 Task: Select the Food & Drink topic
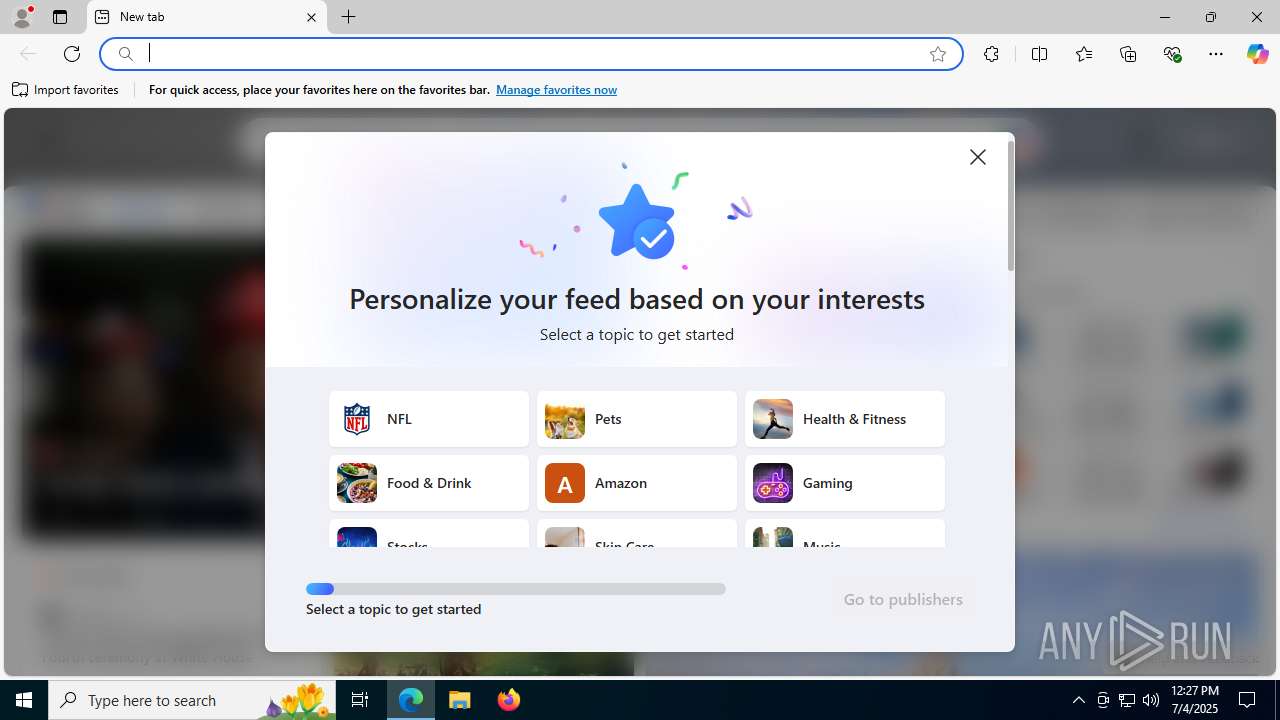pyautogui.click(x=429, y=483)
